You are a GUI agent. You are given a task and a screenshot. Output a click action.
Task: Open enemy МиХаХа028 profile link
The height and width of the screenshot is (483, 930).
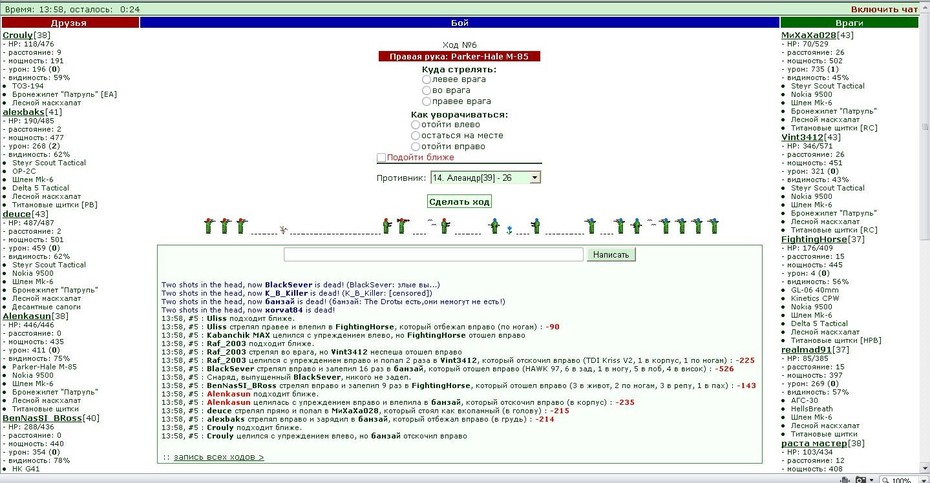pos(808,35)
